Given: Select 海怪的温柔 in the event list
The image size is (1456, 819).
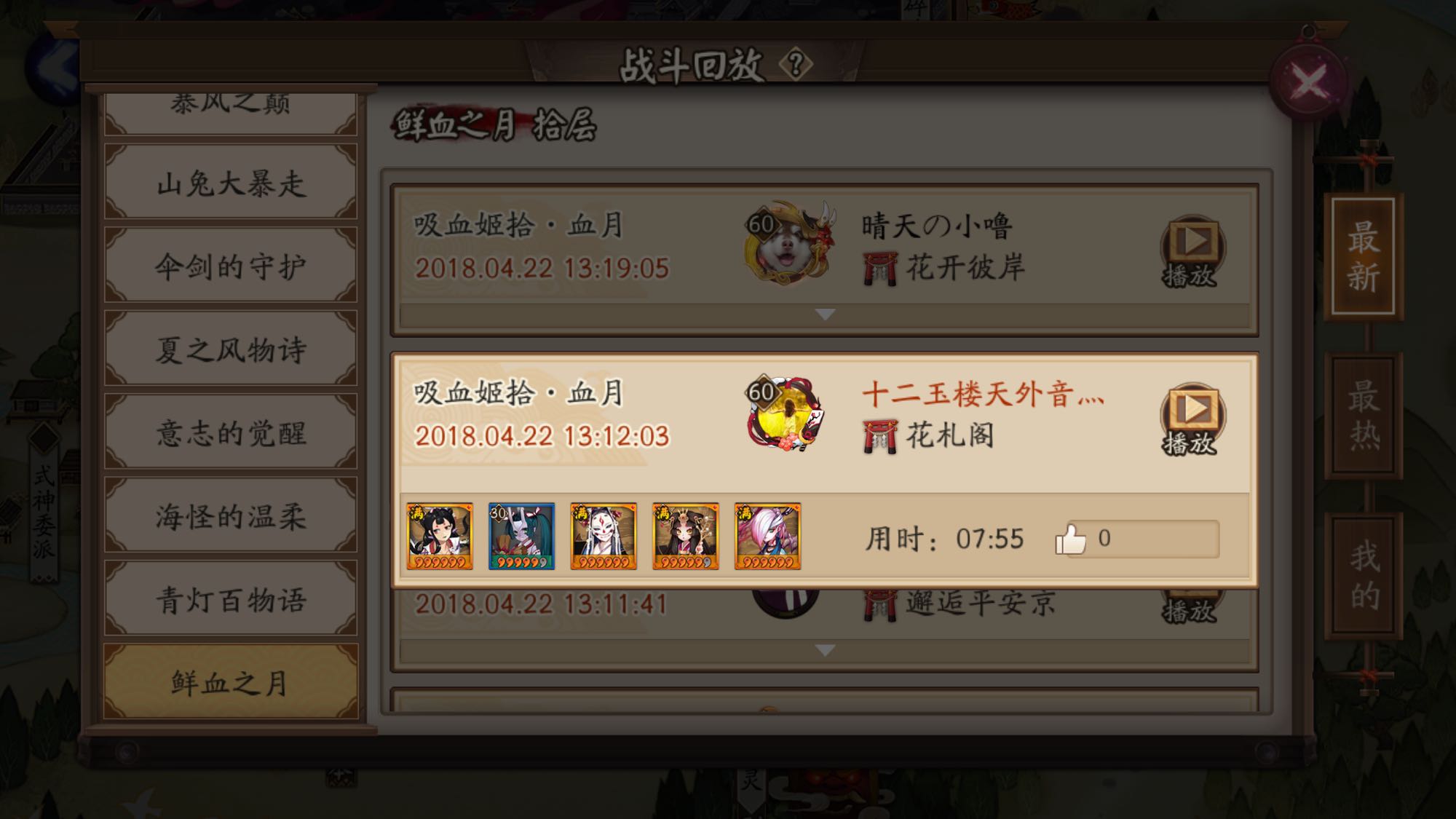Looking at the screenshot, I should tap(231, 515).
